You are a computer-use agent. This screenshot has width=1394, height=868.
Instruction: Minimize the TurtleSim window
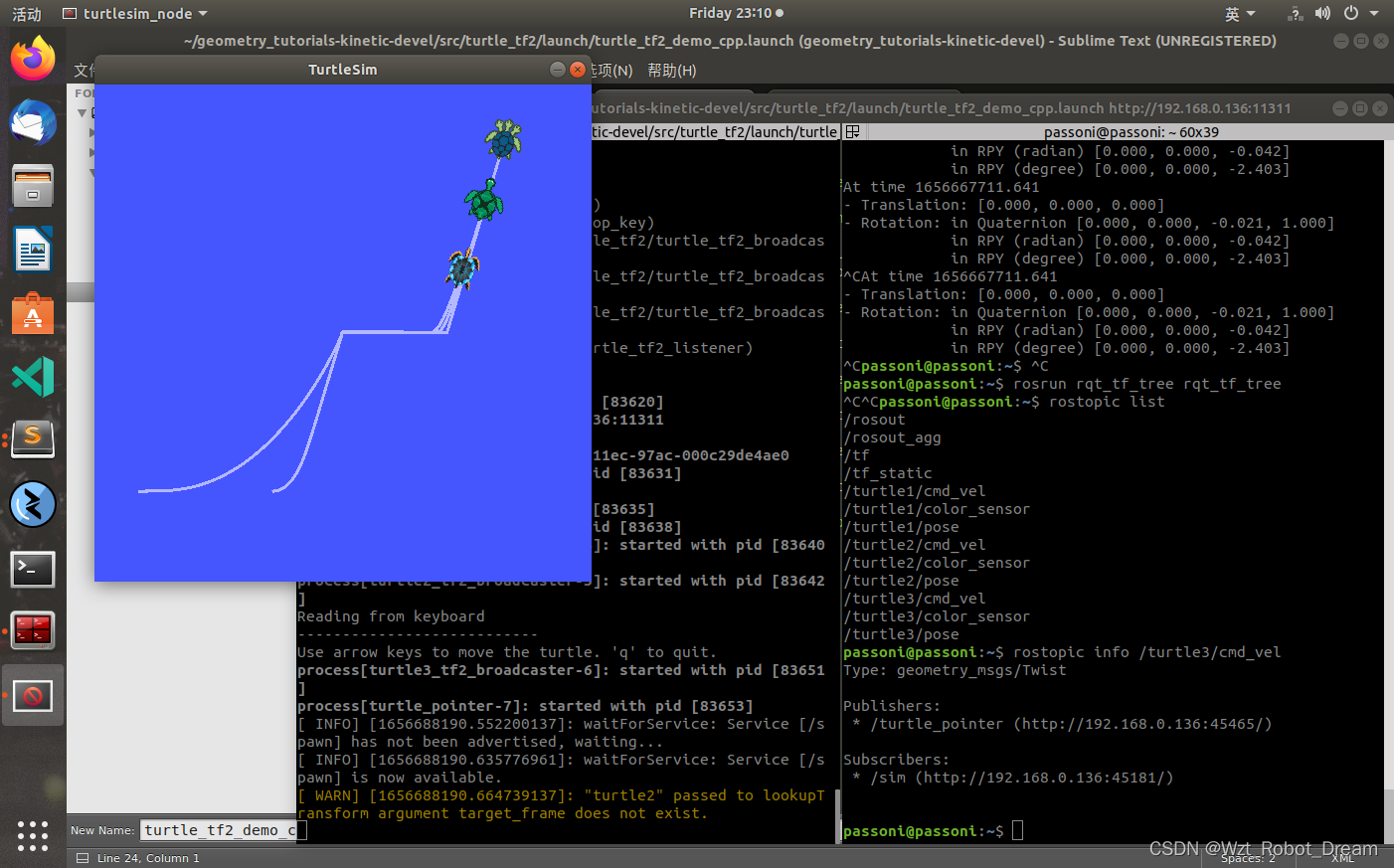pyautogui.click(x=558, y=70)
